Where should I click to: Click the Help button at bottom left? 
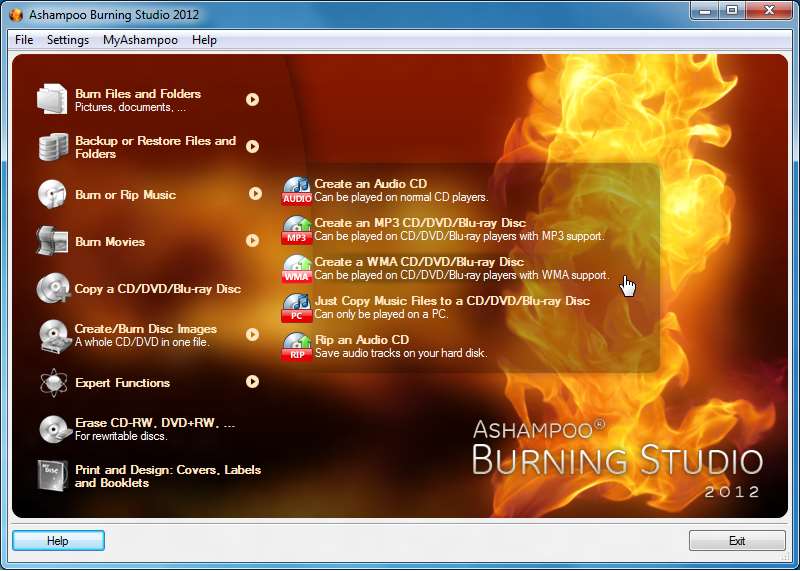point(58,541)
